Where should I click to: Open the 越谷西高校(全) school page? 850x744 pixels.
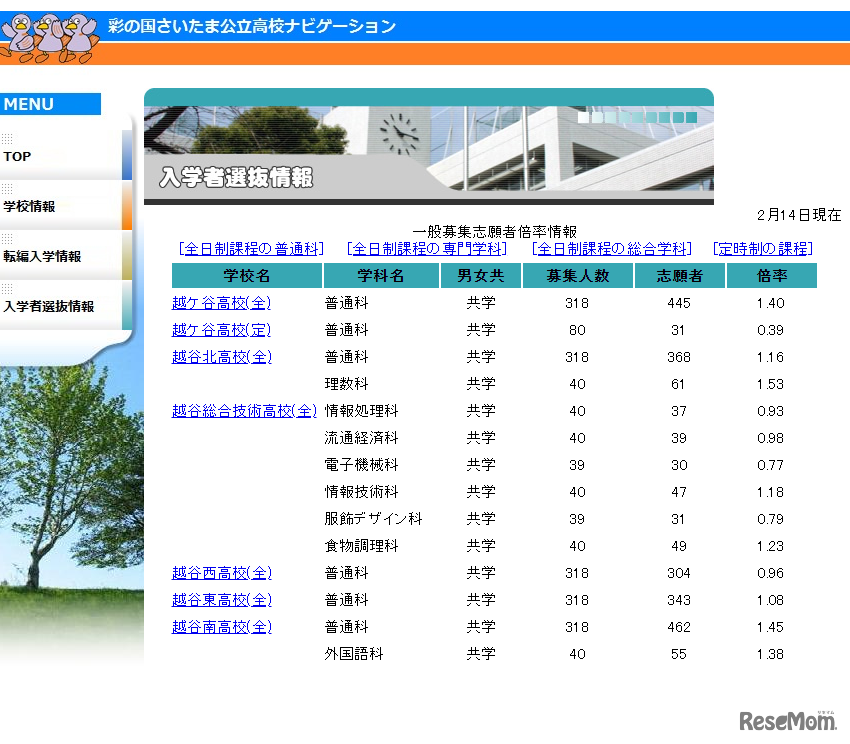click(220, 573)
